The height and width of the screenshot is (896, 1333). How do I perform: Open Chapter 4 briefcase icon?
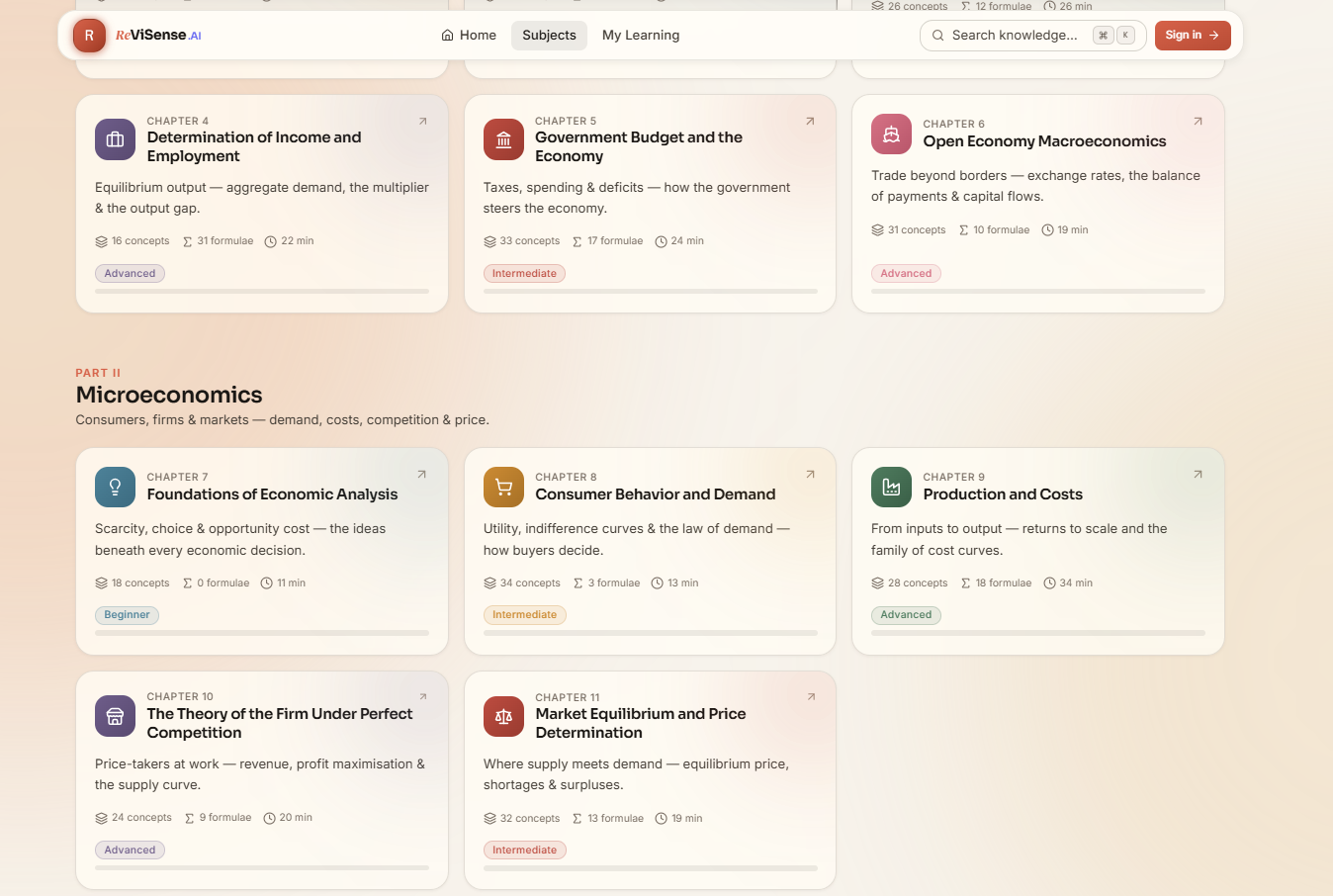[115, 139]
